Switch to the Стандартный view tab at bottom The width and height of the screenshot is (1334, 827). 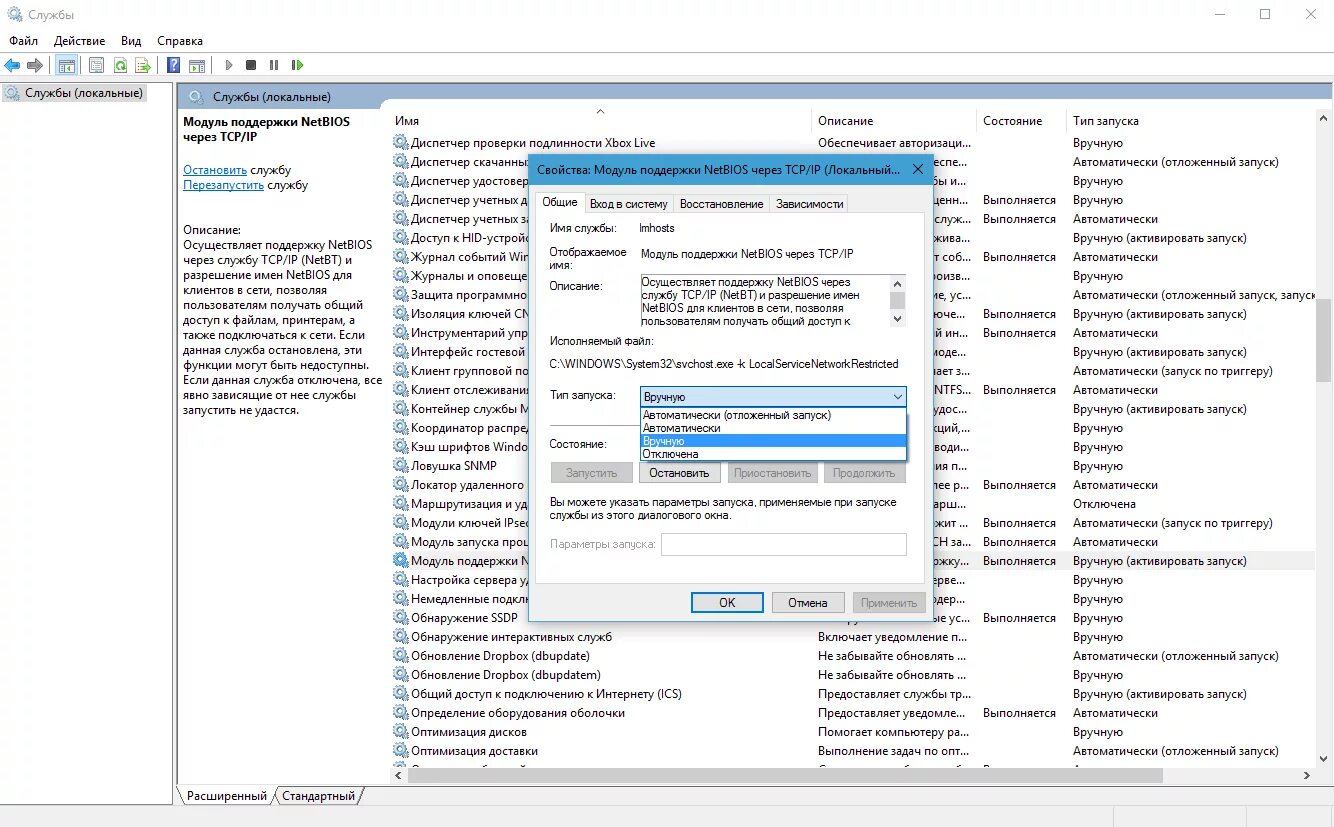[x=318, y=796]
